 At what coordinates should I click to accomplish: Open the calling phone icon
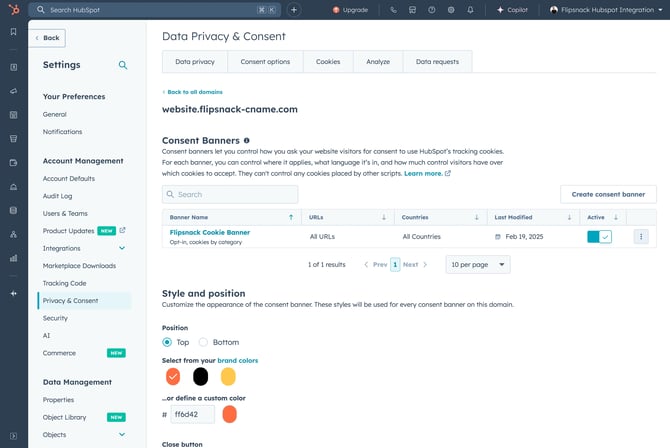tap(394, 9)
